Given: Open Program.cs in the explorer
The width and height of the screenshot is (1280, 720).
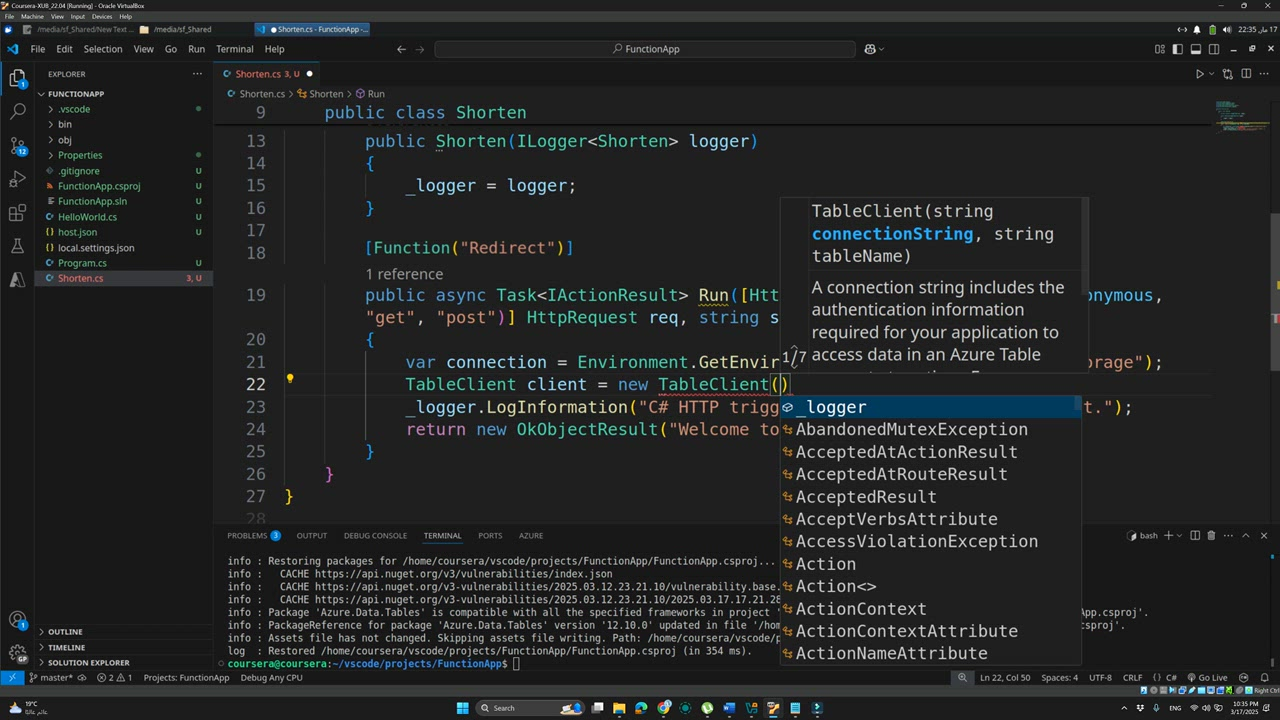Looking at the screenshot, I should point(82,263).
